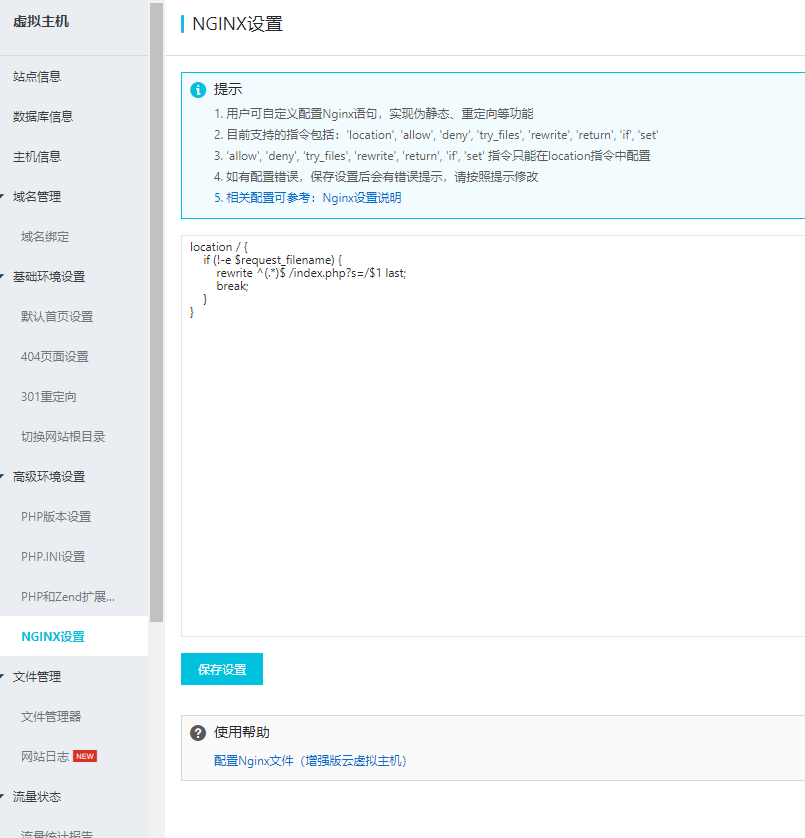Open the 数据库信息 sidebar item
Screen dimensions: 805x838
pyautogui.click(x=43, y=117)
